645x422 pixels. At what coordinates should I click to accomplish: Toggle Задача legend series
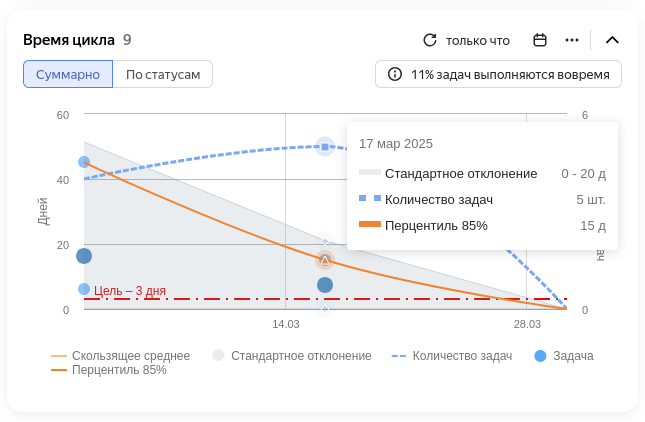coord(564,356)
